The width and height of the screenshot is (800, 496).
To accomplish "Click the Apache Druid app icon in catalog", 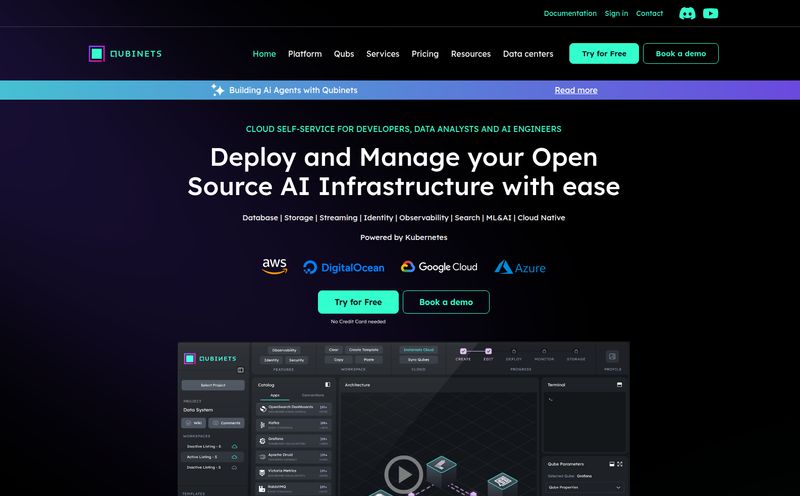I will pyautogui.click(x=263, y=456).
